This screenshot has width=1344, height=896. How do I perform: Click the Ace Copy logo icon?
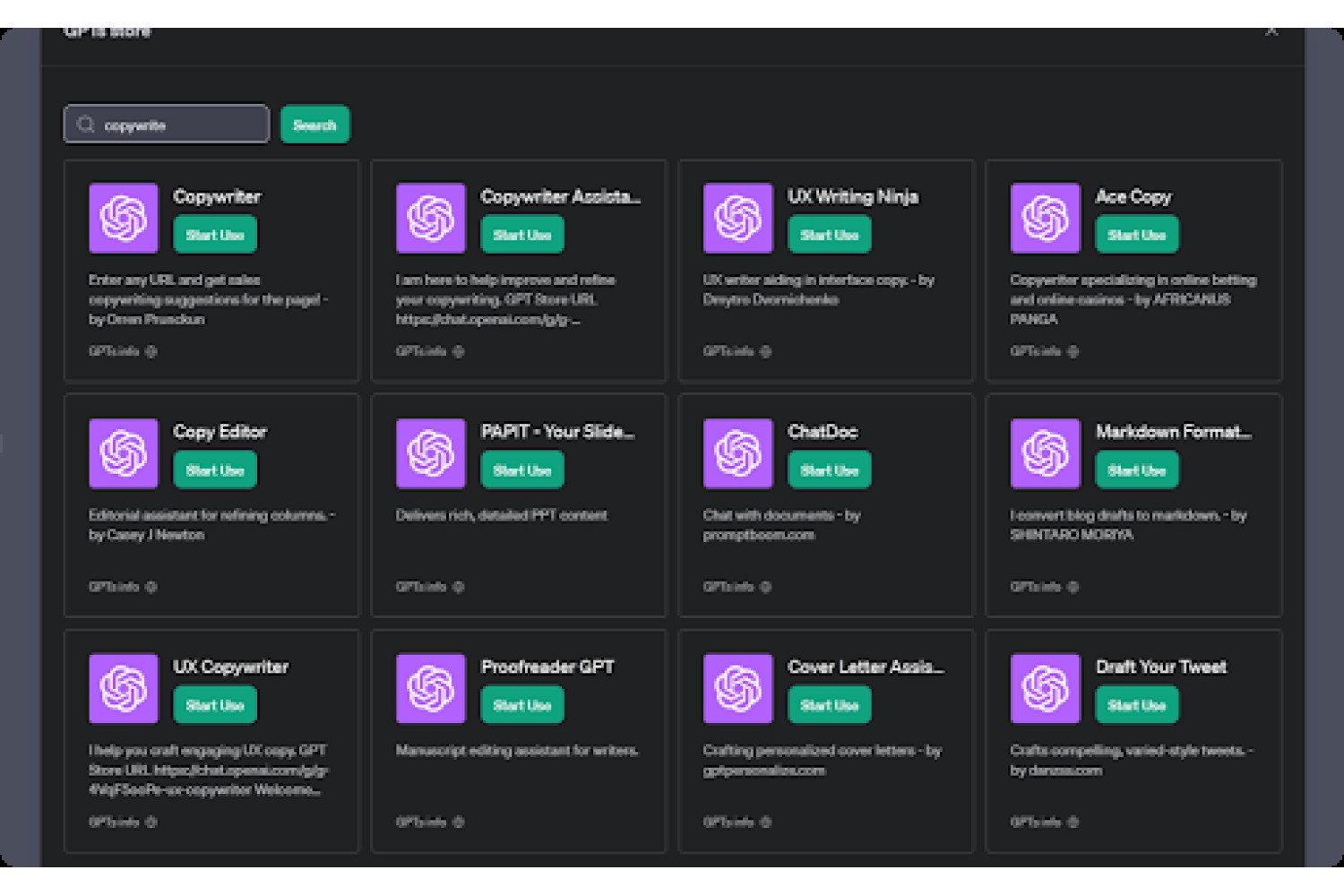(x=1046, y=218)
